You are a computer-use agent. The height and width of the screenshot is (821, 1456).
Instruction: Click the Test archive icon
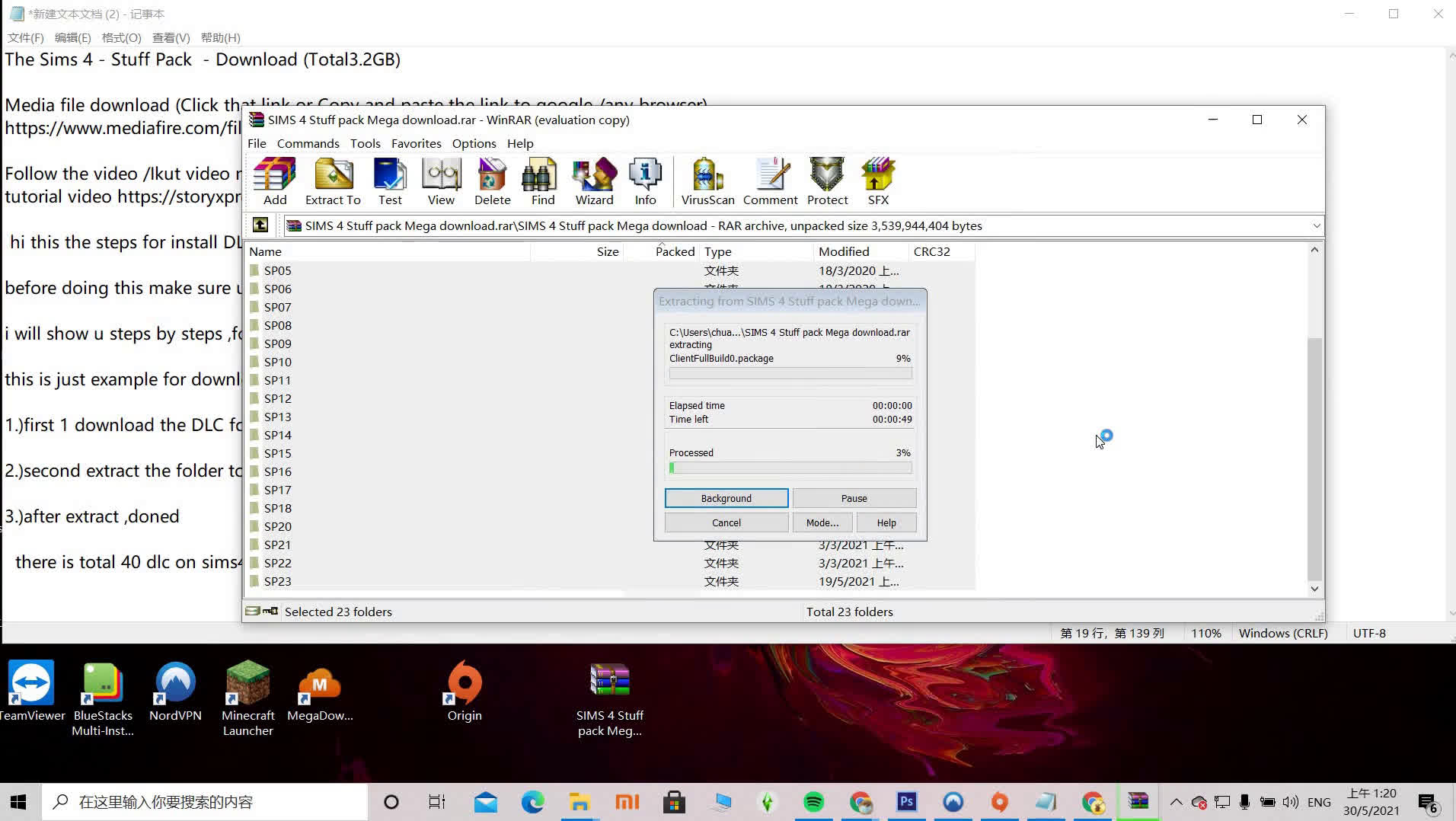pyautogui.click(x=390, y=181)
